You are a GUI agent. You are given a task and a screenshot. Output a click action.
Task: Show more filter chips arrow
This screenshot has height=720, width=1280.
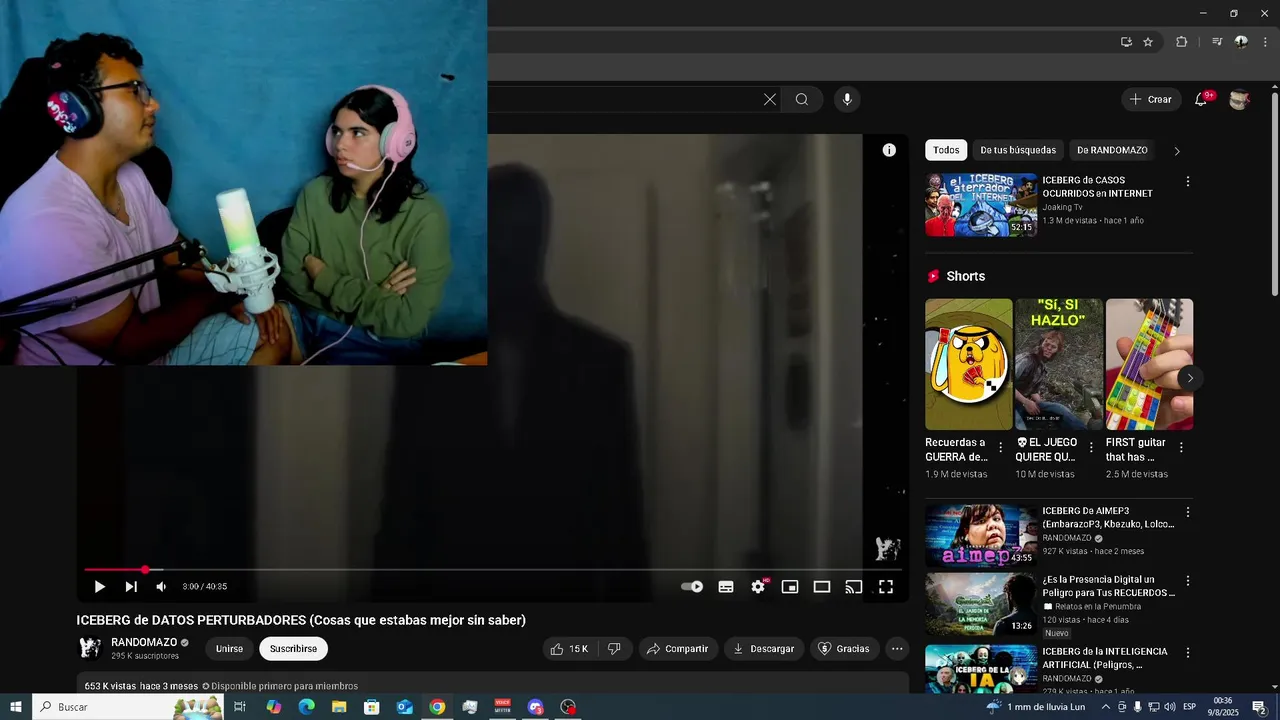point(1177,151)
